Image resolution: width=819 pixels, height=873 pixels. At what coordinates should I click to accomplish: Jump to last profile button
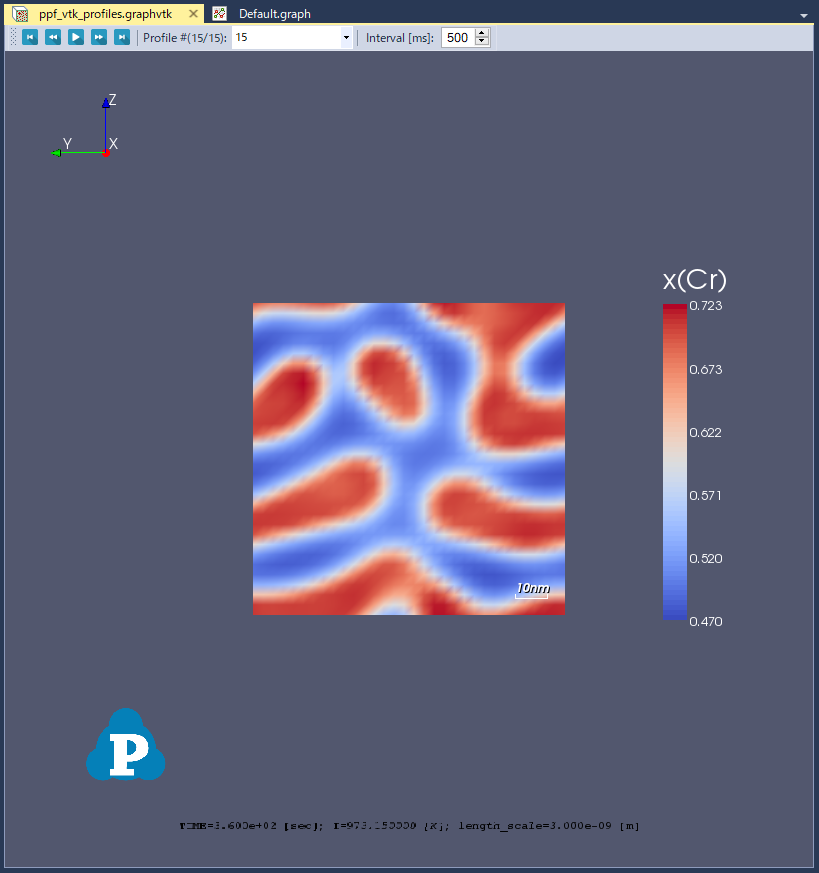pos(122,37)
